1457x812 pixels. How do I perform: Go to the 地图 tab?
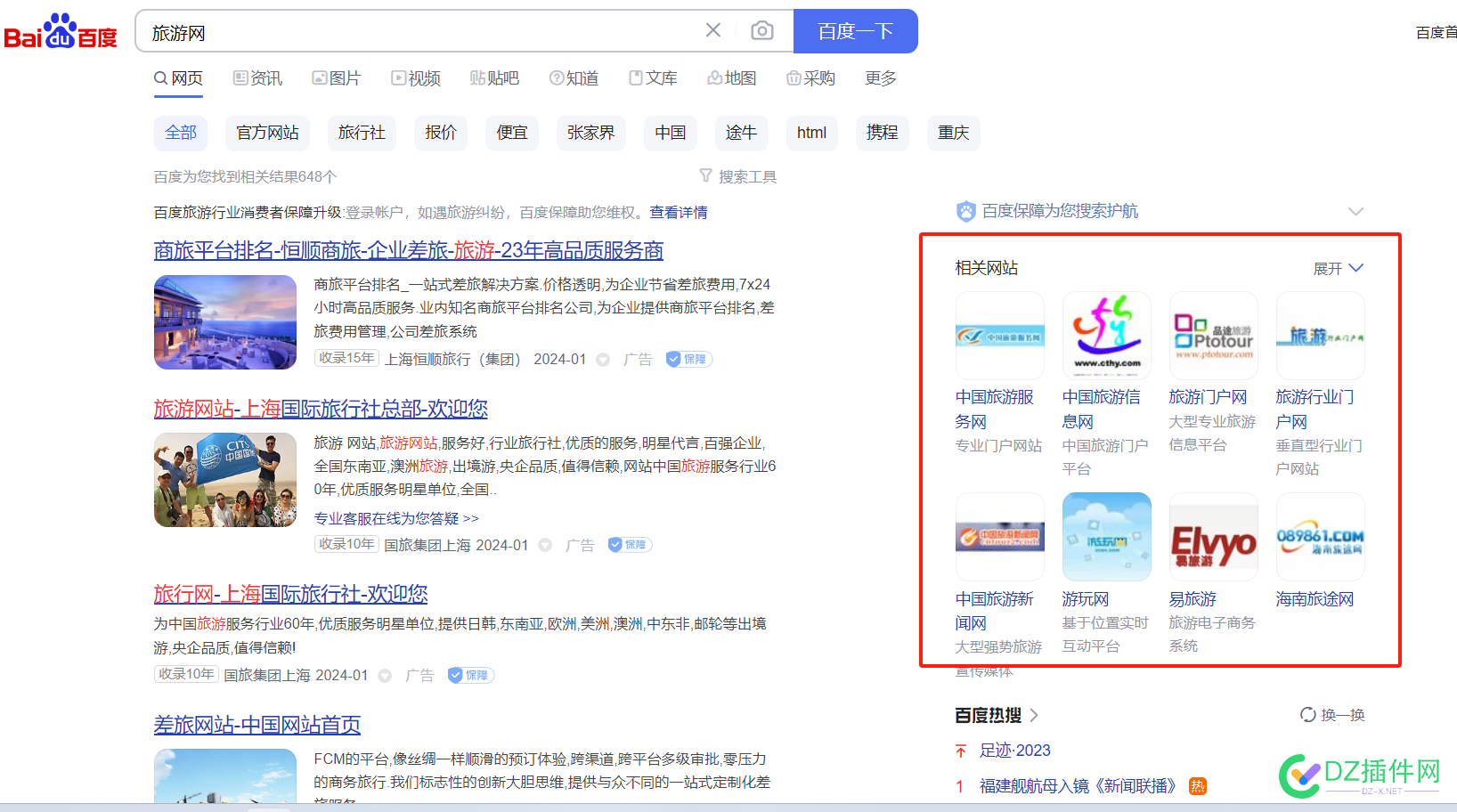tap(732, 78)
